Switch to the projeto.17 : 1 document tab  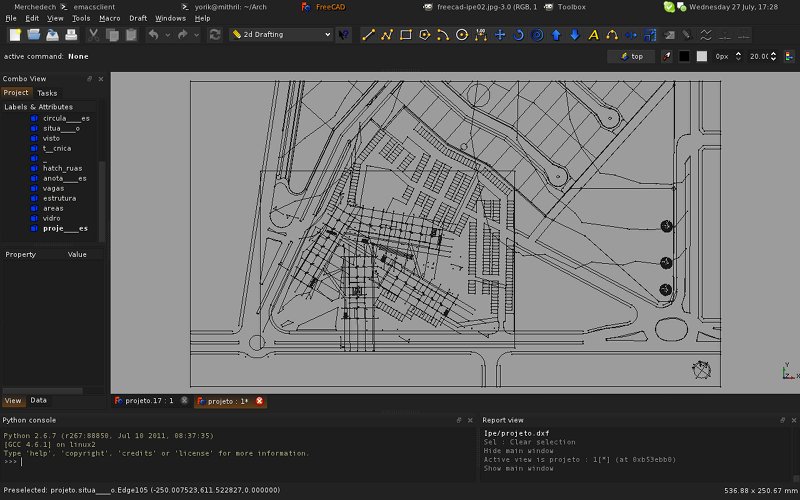tap(150, 401)
